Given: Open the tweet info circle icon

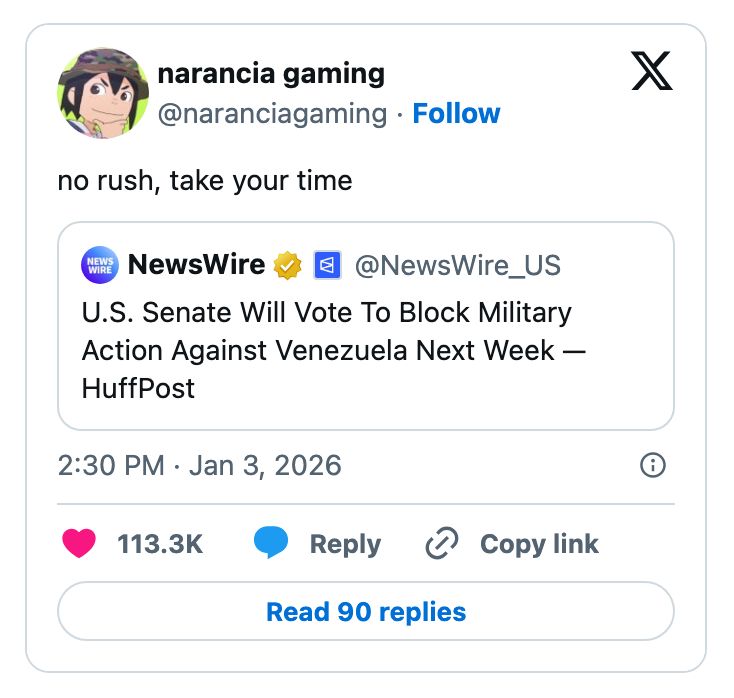Looking at the screenshot, I should click(x=652, y=465).
